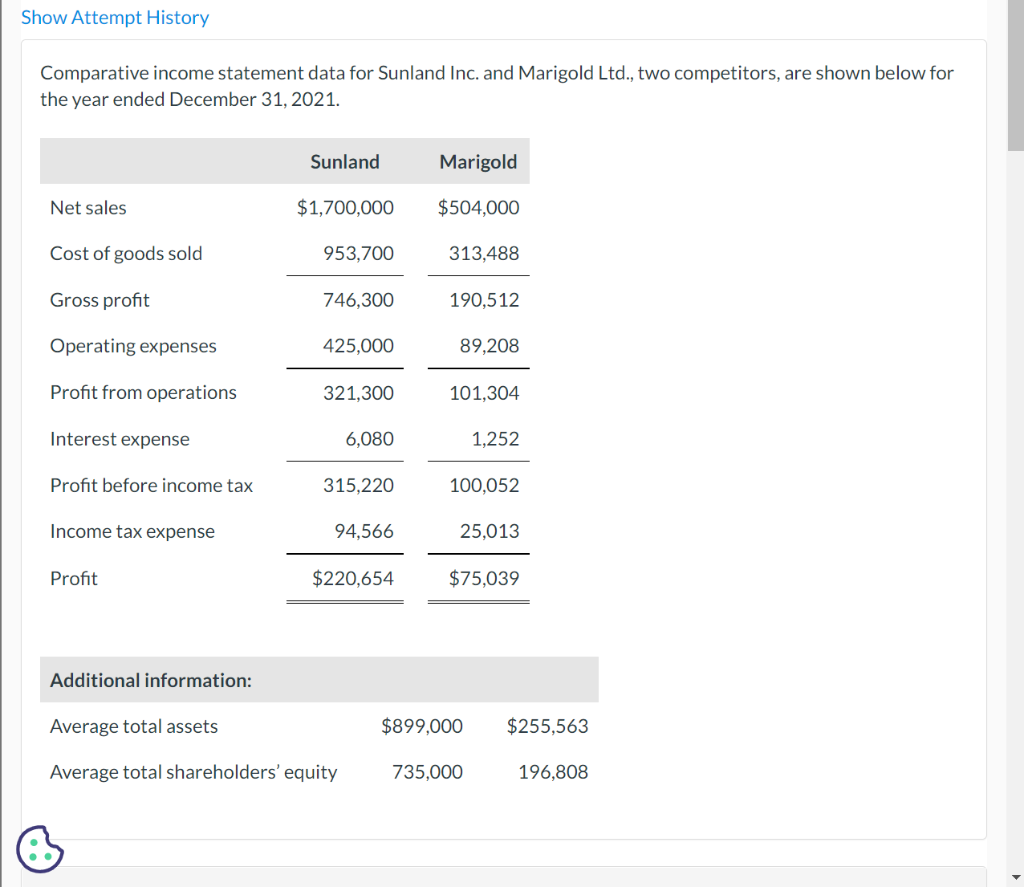Select the Sunland column header
The width and height of the screenshot is (1024, 887).
point(344,161)
